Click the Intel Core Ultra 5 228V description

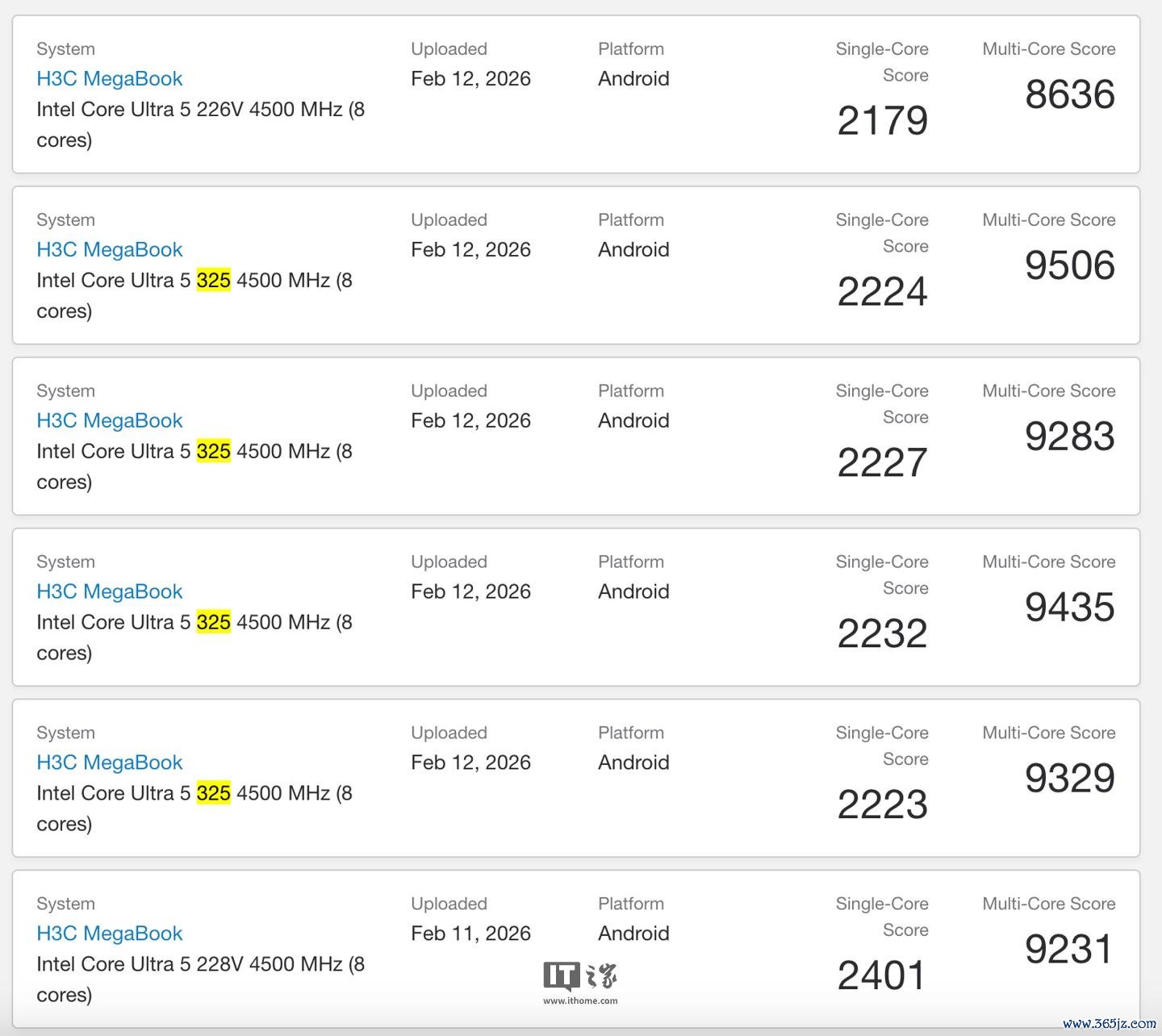[x=200, y=980]
